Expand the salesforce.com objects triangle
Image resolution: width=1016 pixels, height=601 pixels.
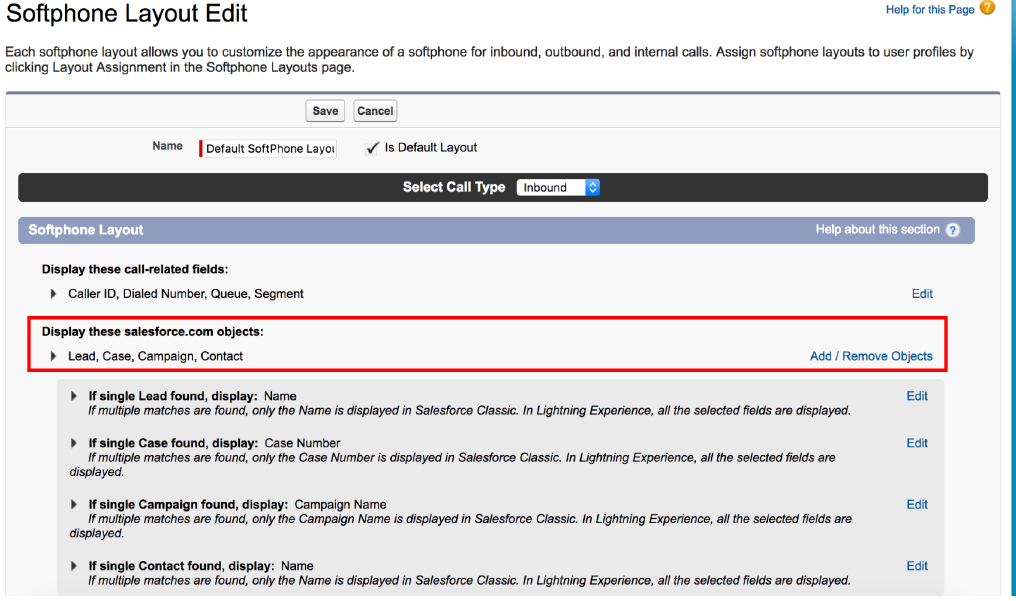point(54,356)
